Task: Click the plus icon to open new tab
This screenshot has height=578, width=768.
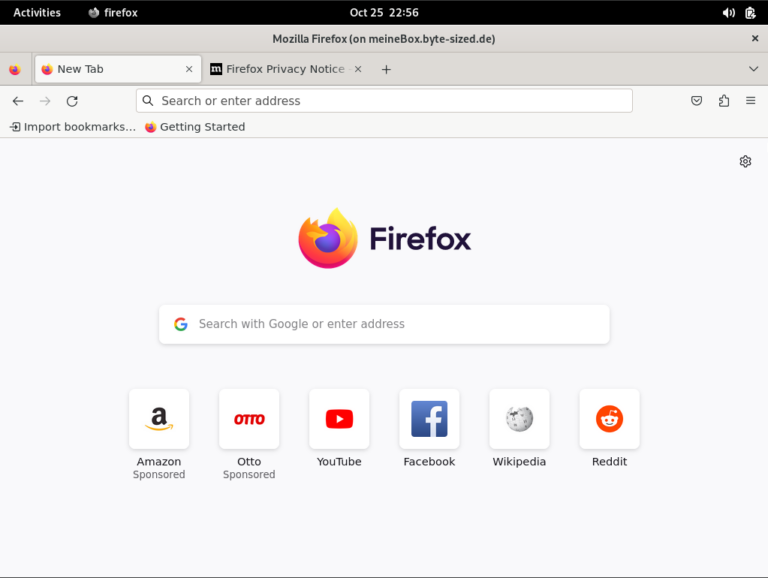Action: [x=386, y=69]
